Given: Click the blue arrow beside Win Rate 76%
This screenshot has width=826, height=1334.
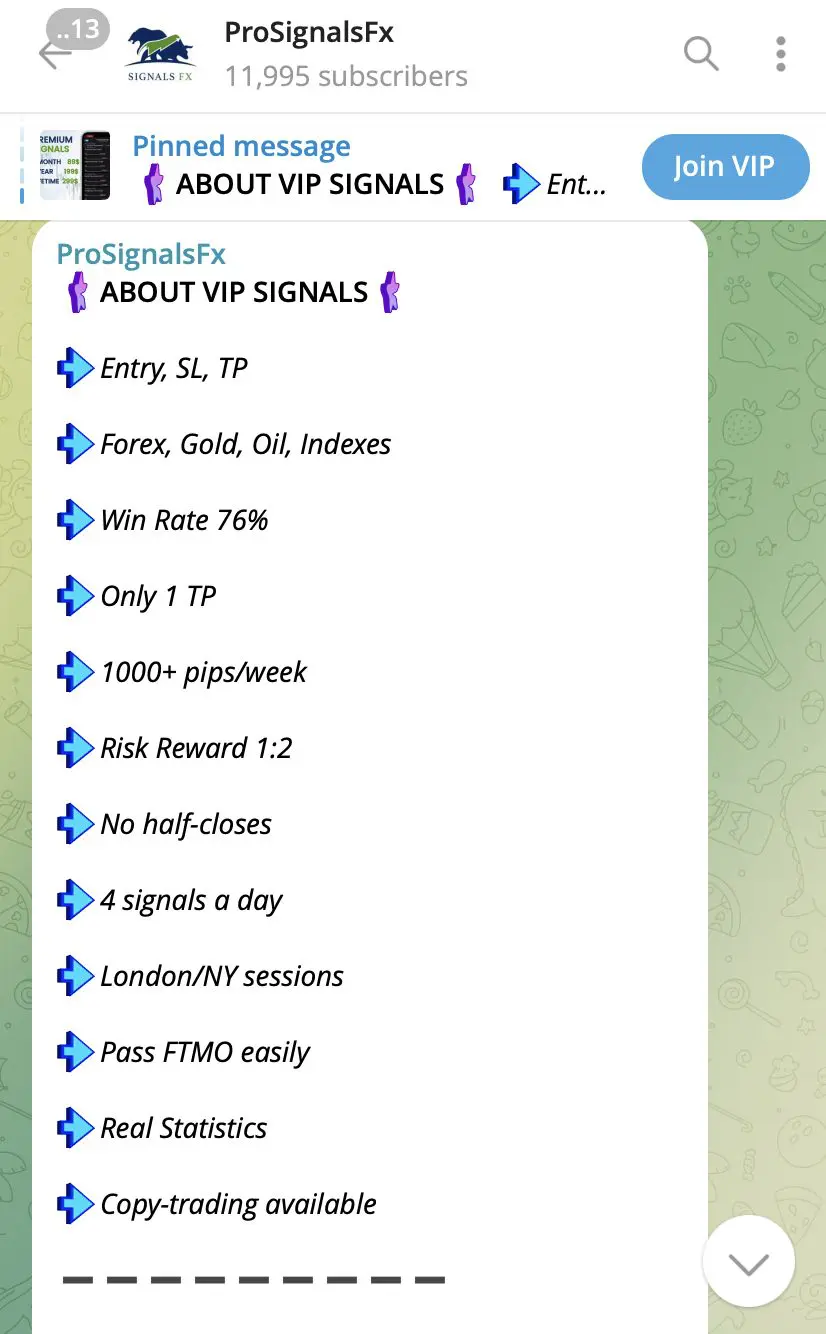Looking at the screenshot, I should (x=75, y=520).
